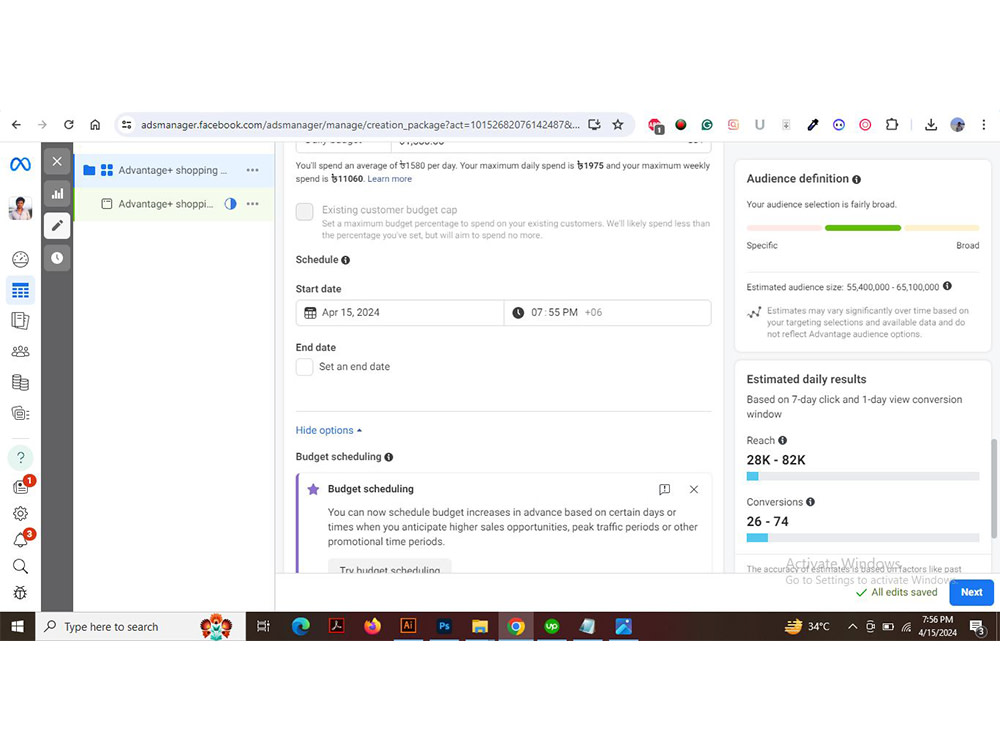The image size is (1000, 750).
Task: Click Try budget scheduling button
Action: click(390, 567)
